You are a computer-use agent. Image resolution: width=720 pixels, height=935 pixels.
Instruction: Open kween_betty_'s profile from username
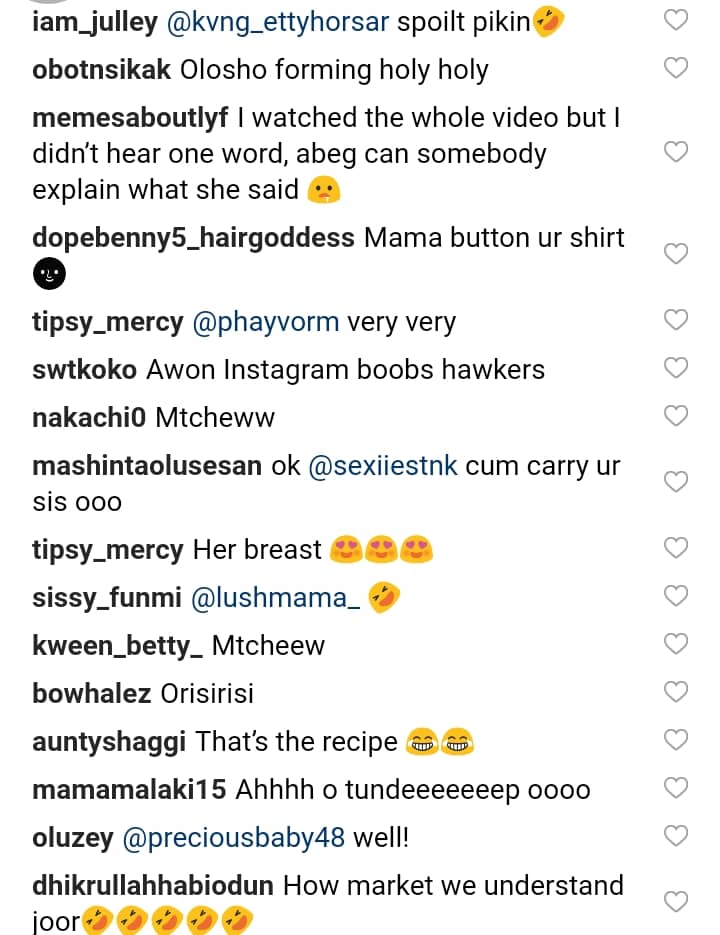118,645
